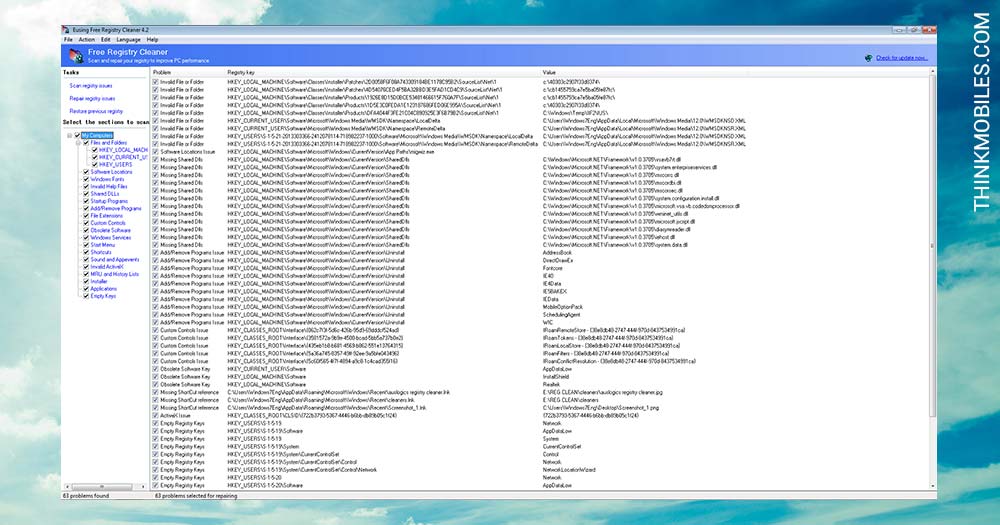The width and height of the screenshot is (1000, 525).
Task: Sort by the Problem column header
Action: click(x=188, y=73)
